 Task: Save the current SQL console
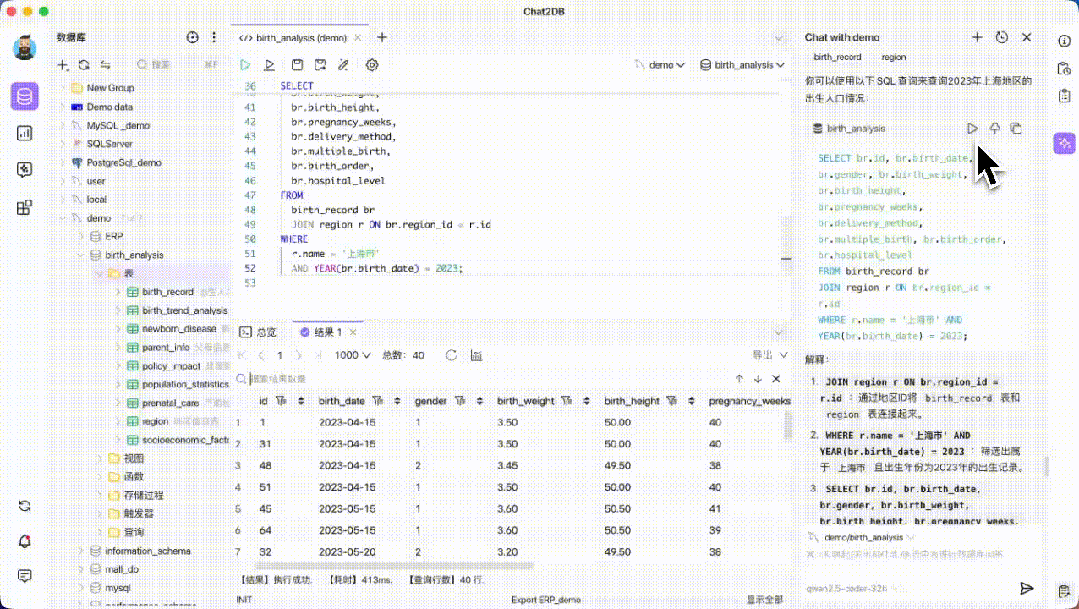297,65
